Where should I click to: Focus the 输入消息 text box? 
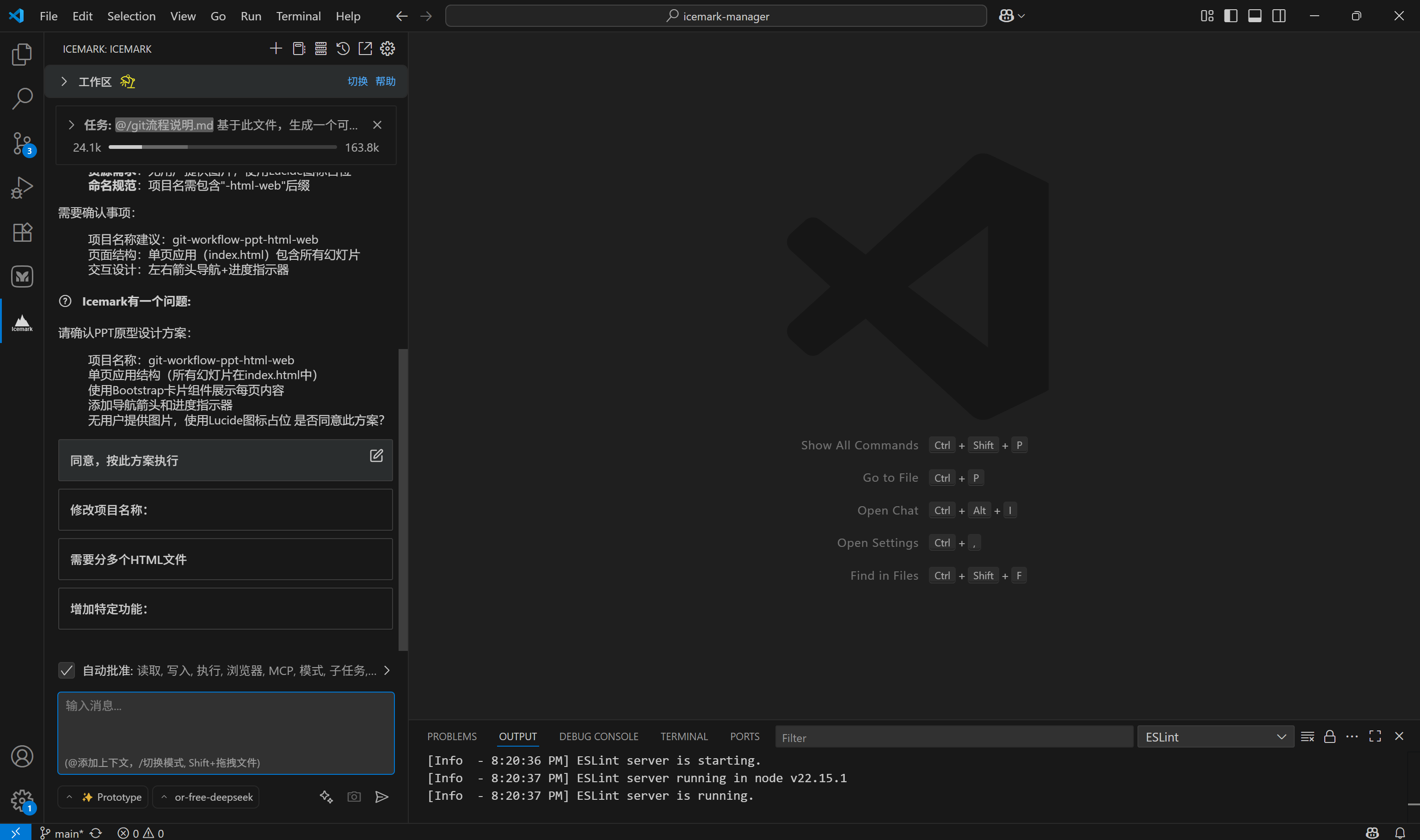click(226, 733)
